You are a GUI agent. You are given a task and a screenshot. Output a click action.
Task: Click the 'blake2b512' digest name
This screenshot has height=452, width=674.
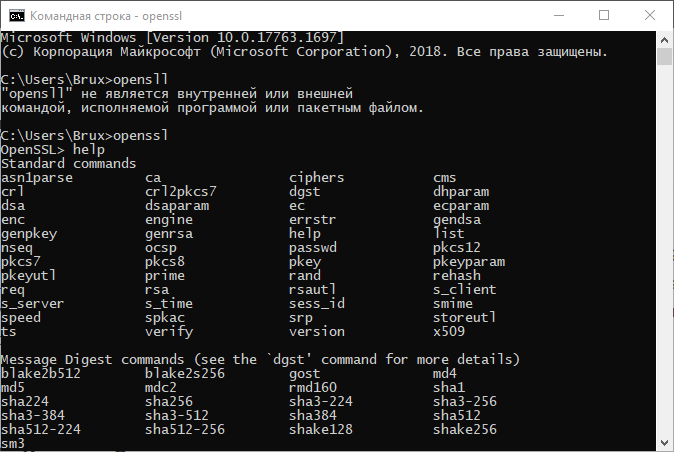click(41, 373)
